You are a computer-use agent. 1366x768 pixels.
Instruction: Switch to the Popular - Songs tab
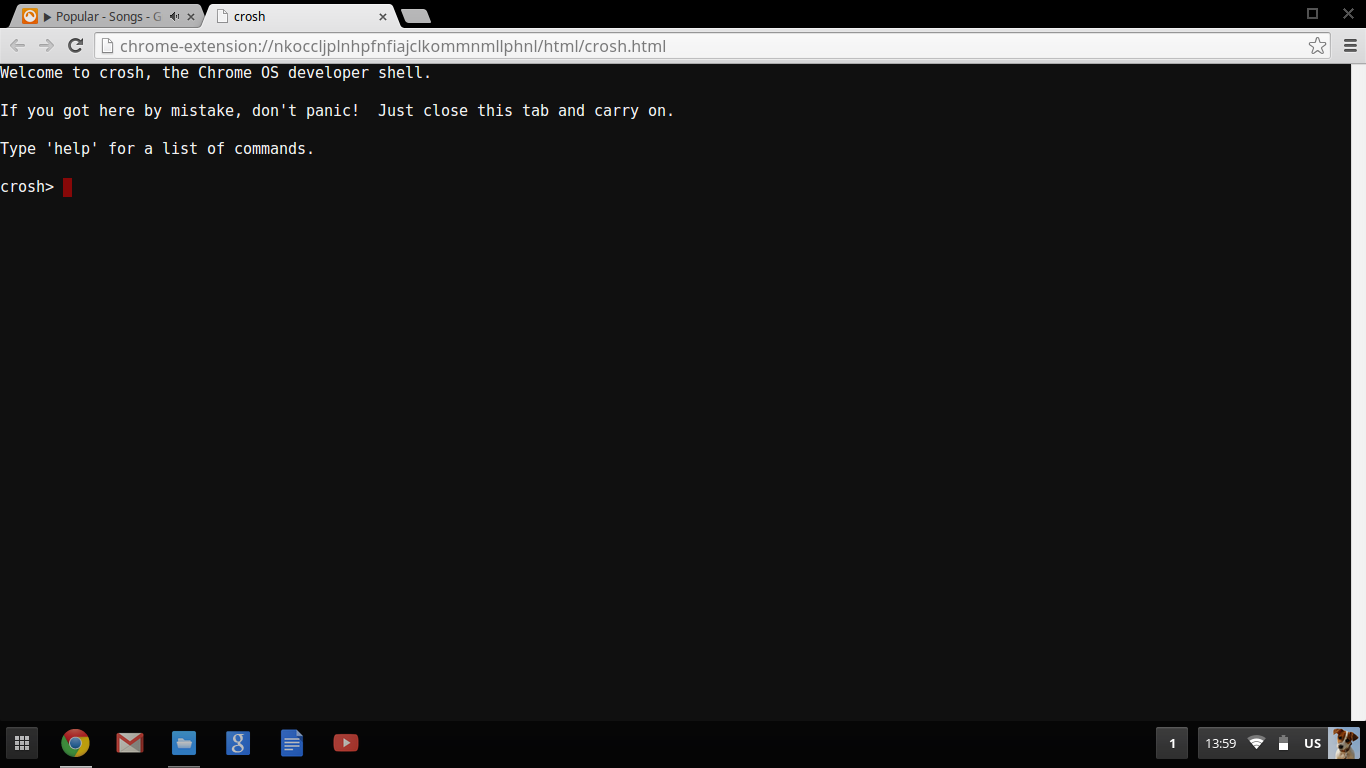click(x=108, y=16)
